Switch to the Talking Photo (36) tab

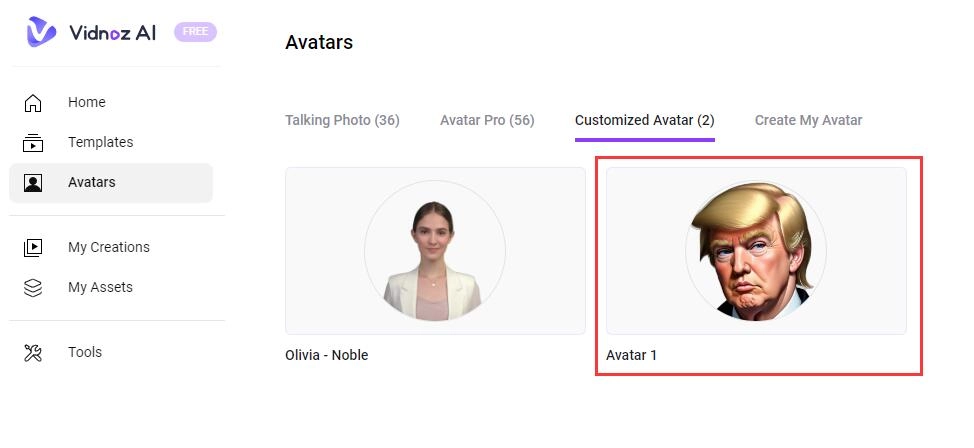tap(342, 120)
